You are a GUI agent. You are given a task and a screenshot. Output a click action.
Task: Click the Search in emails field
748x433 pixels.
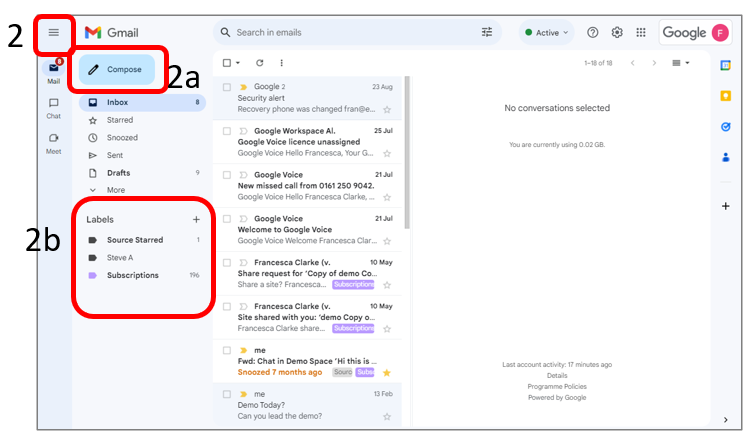tap(355, 32)
